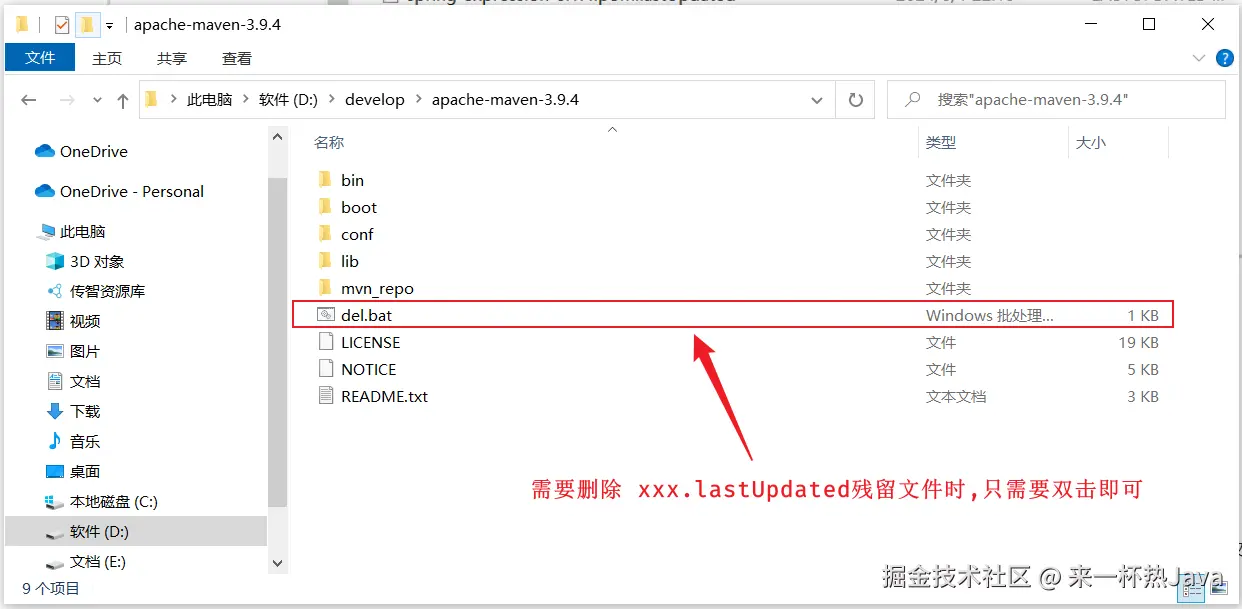This screenshot has height=609, width=1242.
Task: Select the README.txt file name
Action: 384,396
